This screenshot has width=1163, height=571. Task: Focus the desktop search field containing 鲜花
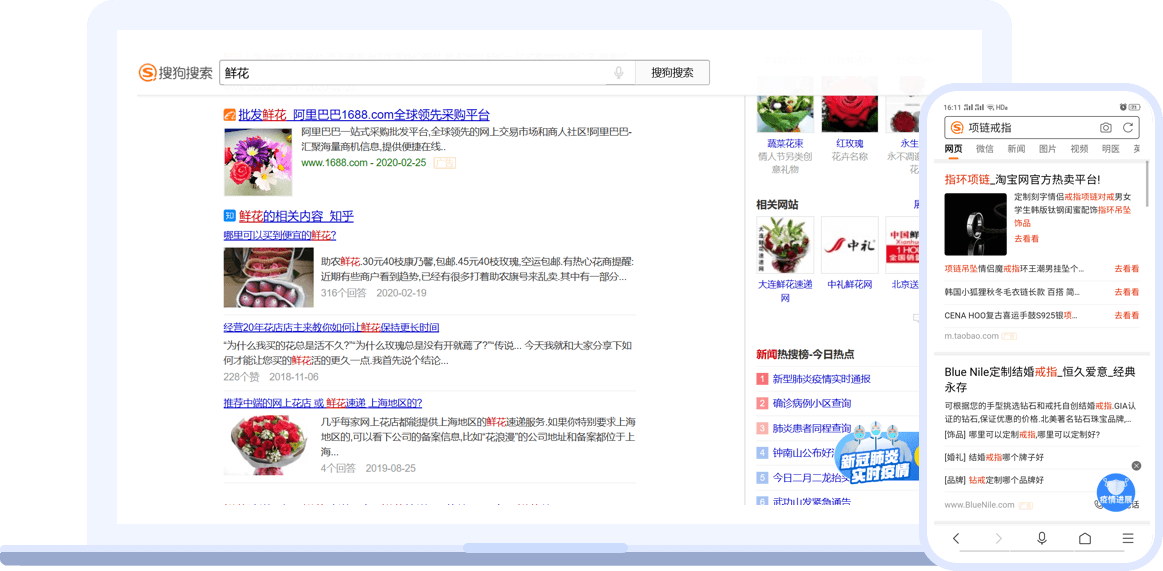coord(426,73)
